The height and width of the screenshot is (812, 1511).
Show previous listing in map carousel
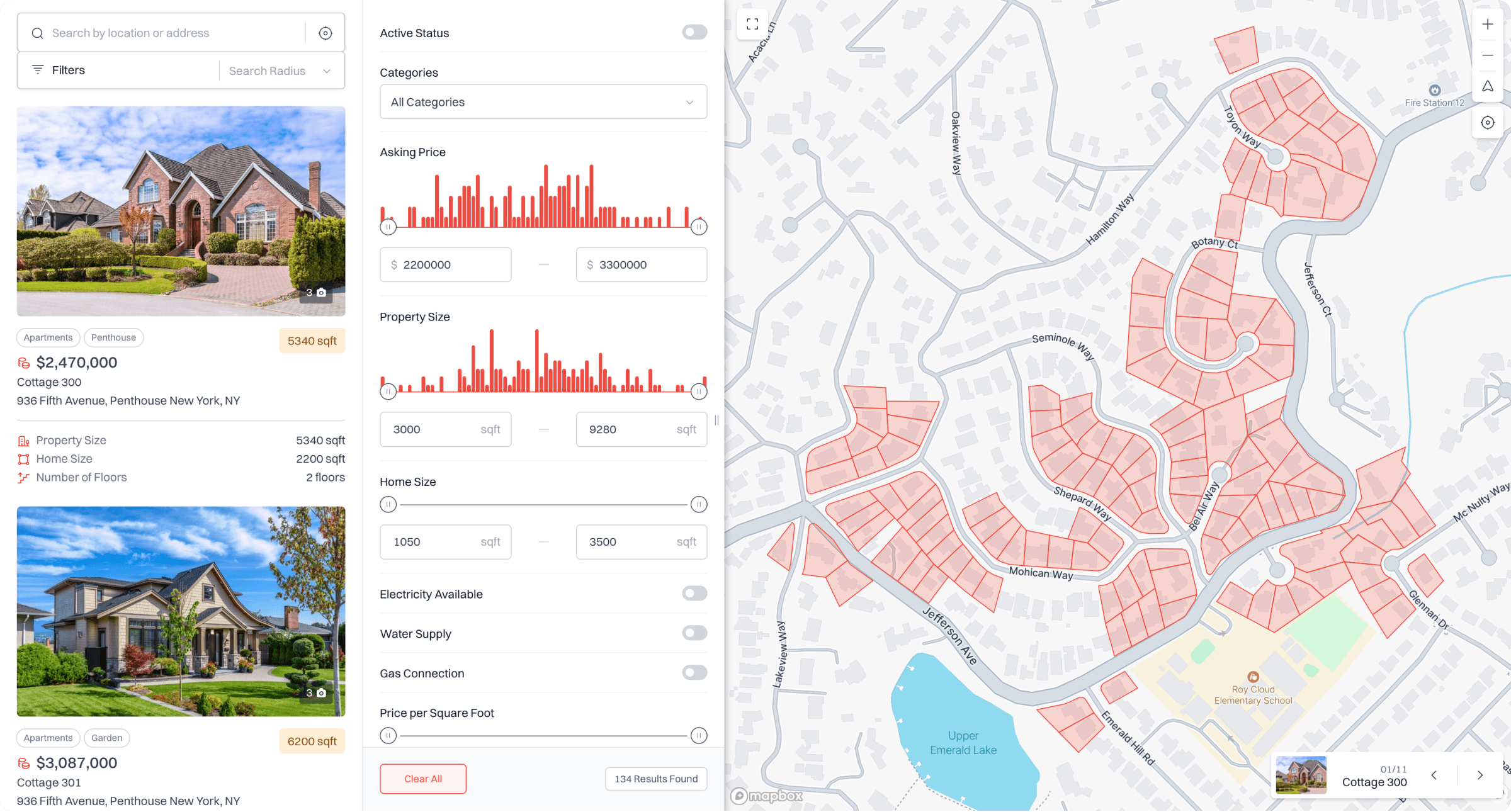pos(1434,775)
